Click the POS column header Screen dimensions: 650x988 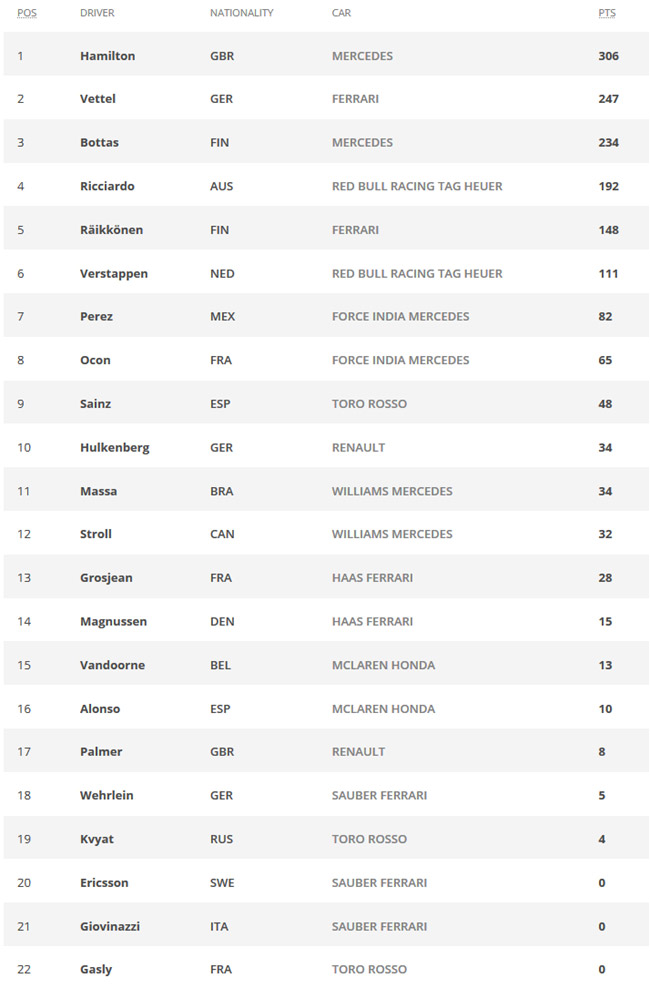click(26, 13)
